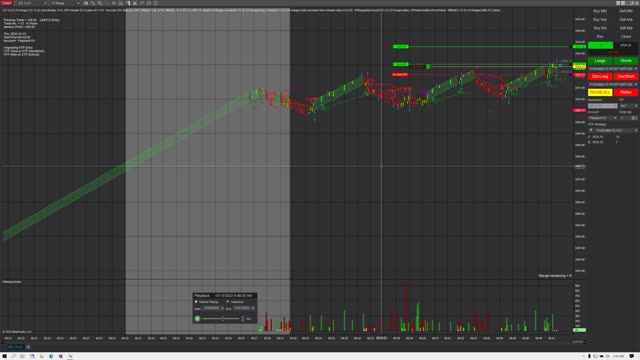Select the ES chart tab at bottom
This screenshot has width=640, height=360.
coord(16,347)
